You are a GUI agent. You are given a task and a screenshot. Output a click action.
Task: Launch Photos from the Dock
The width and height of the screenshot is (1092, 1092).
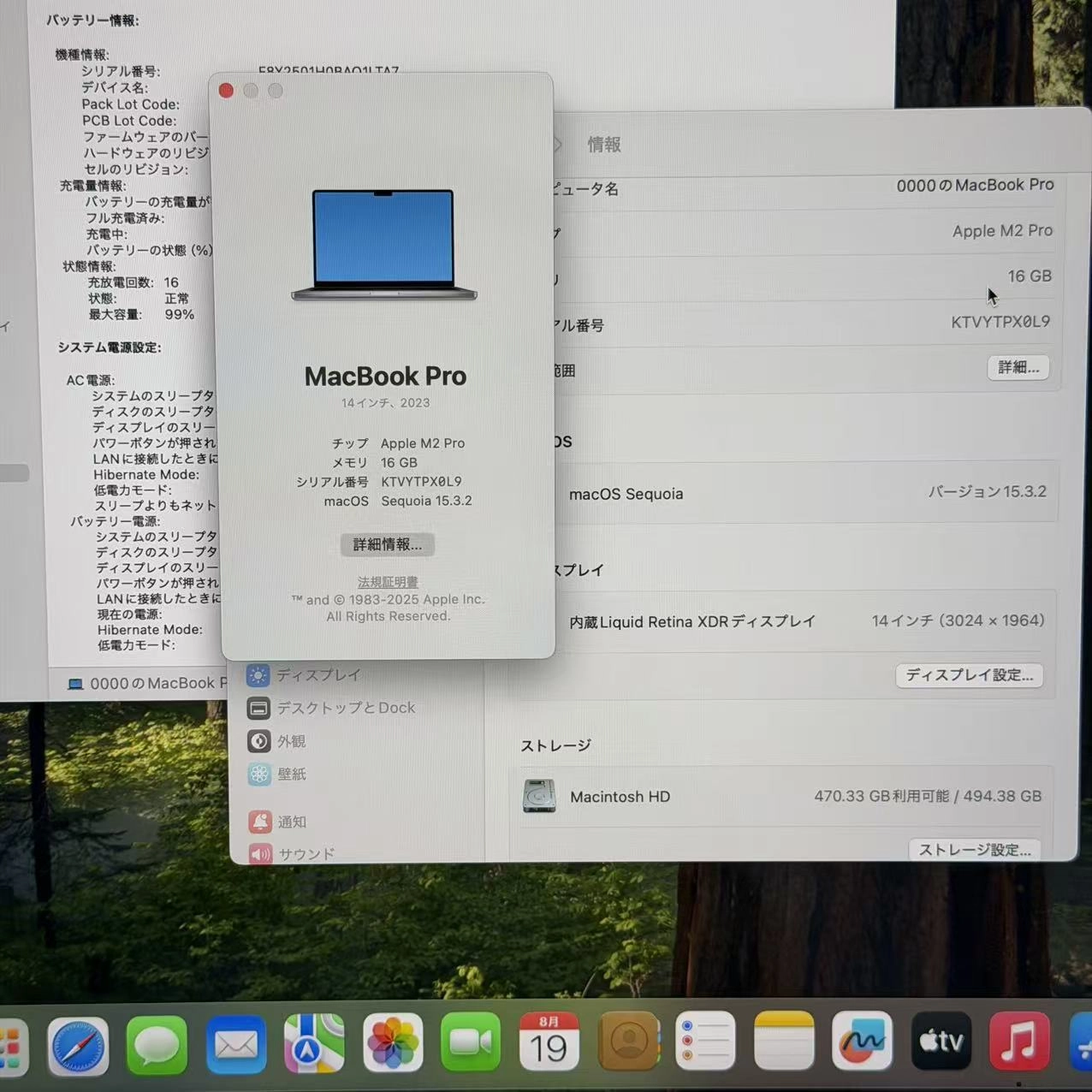point(393,1042)
